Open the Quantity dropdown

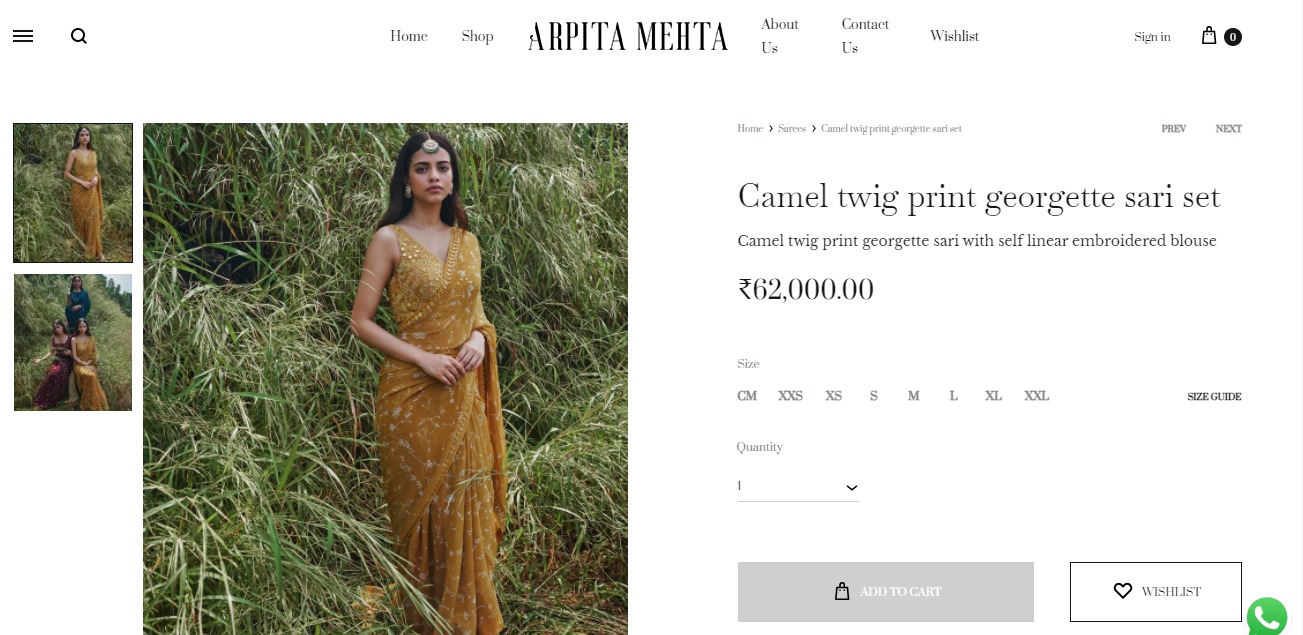[x=798, y=487]
